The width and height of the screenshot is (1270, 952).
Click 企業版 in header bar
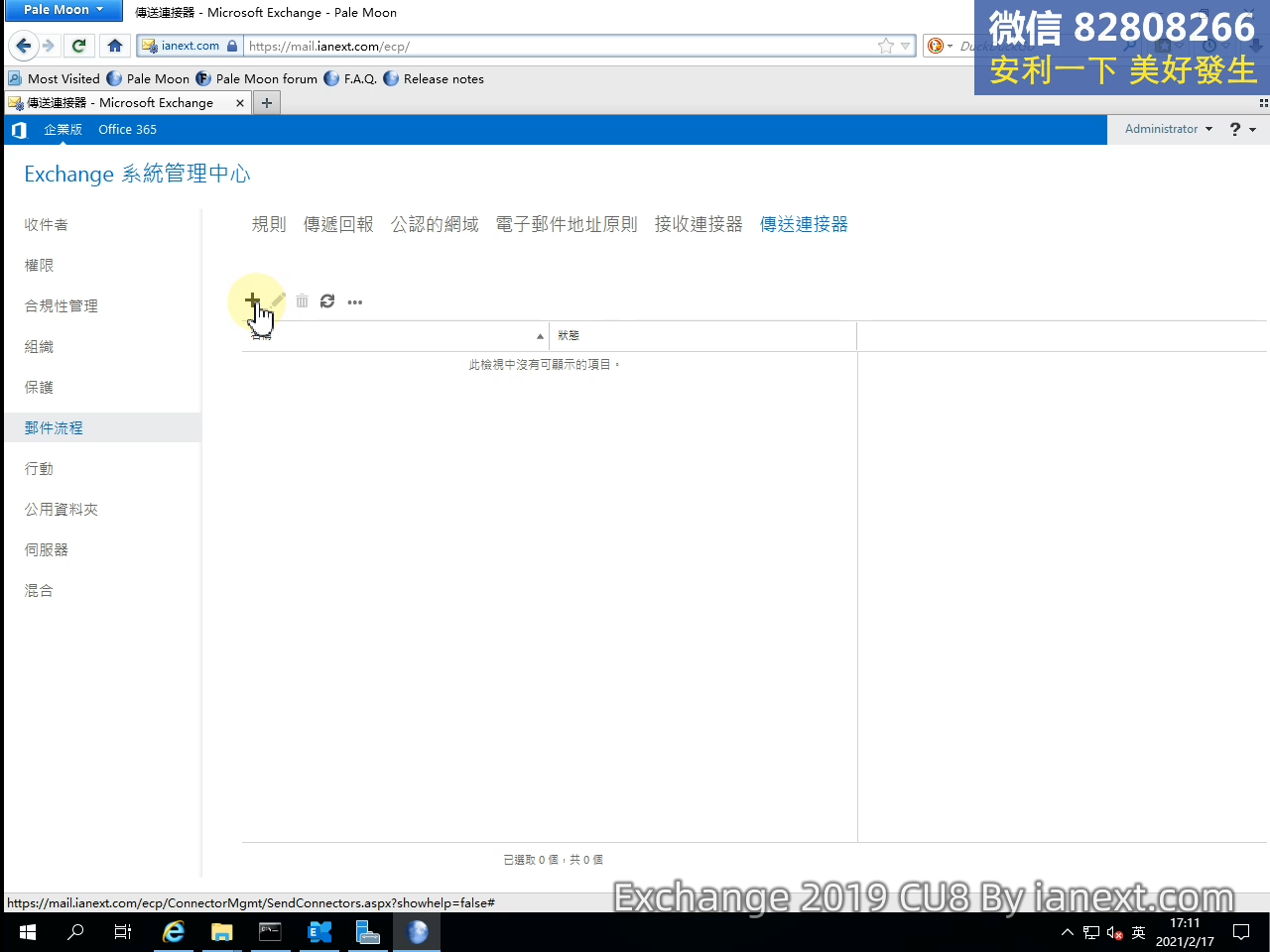[x=63, y=130]
